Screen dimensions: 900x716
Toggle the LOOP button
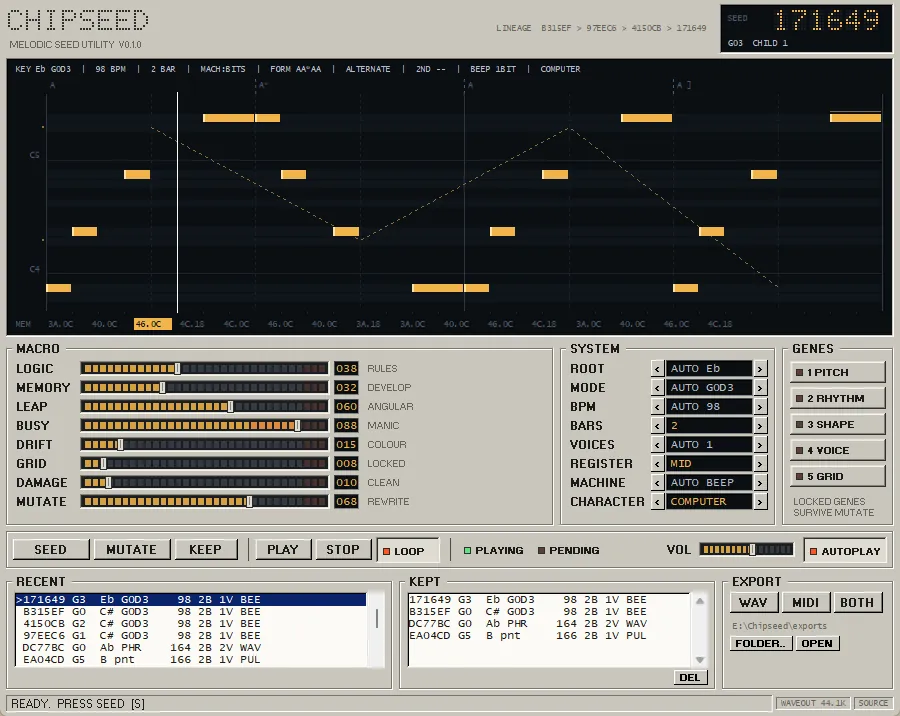[408, 551]
